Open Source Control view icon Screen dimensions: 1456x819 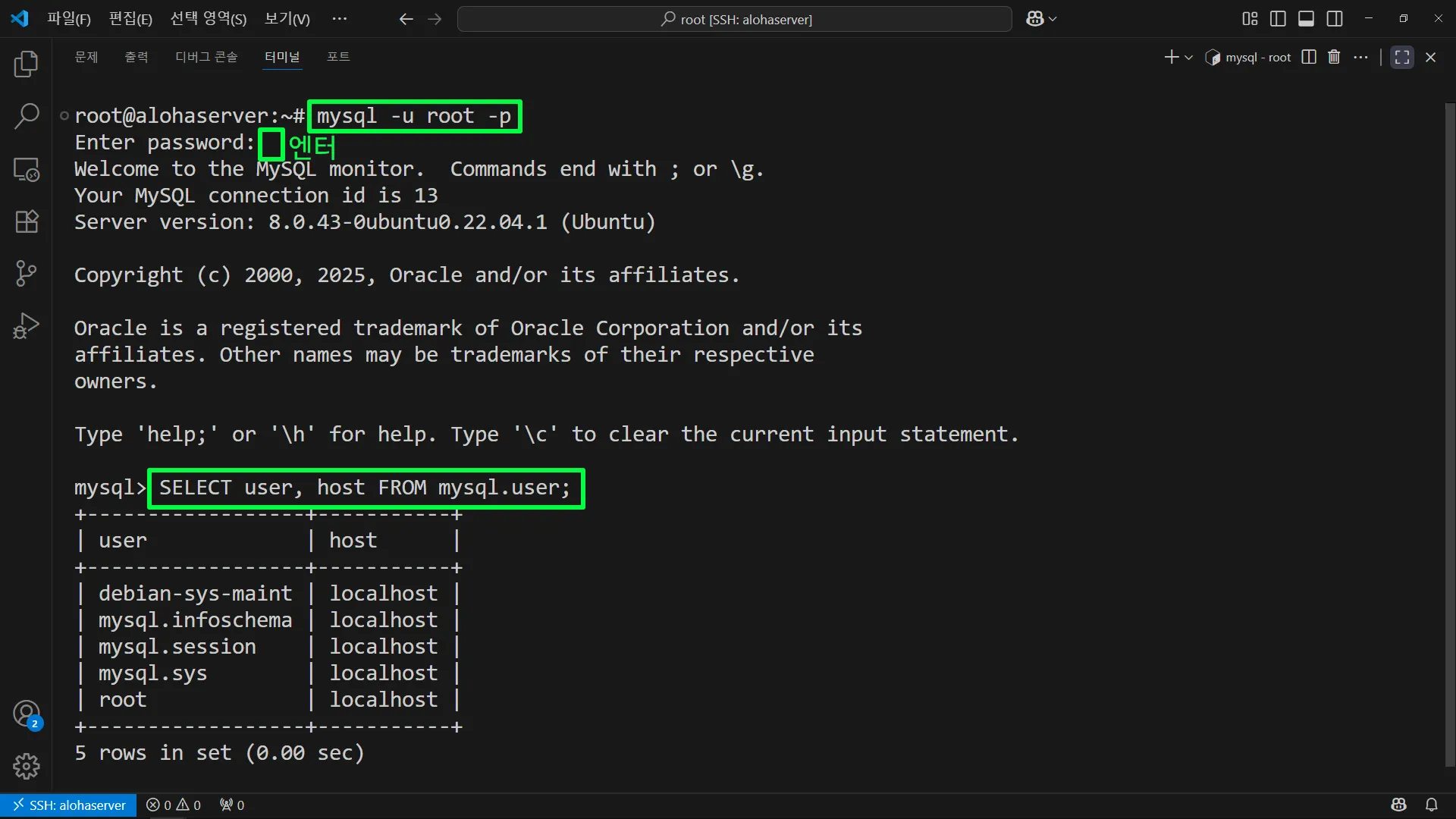27,273
